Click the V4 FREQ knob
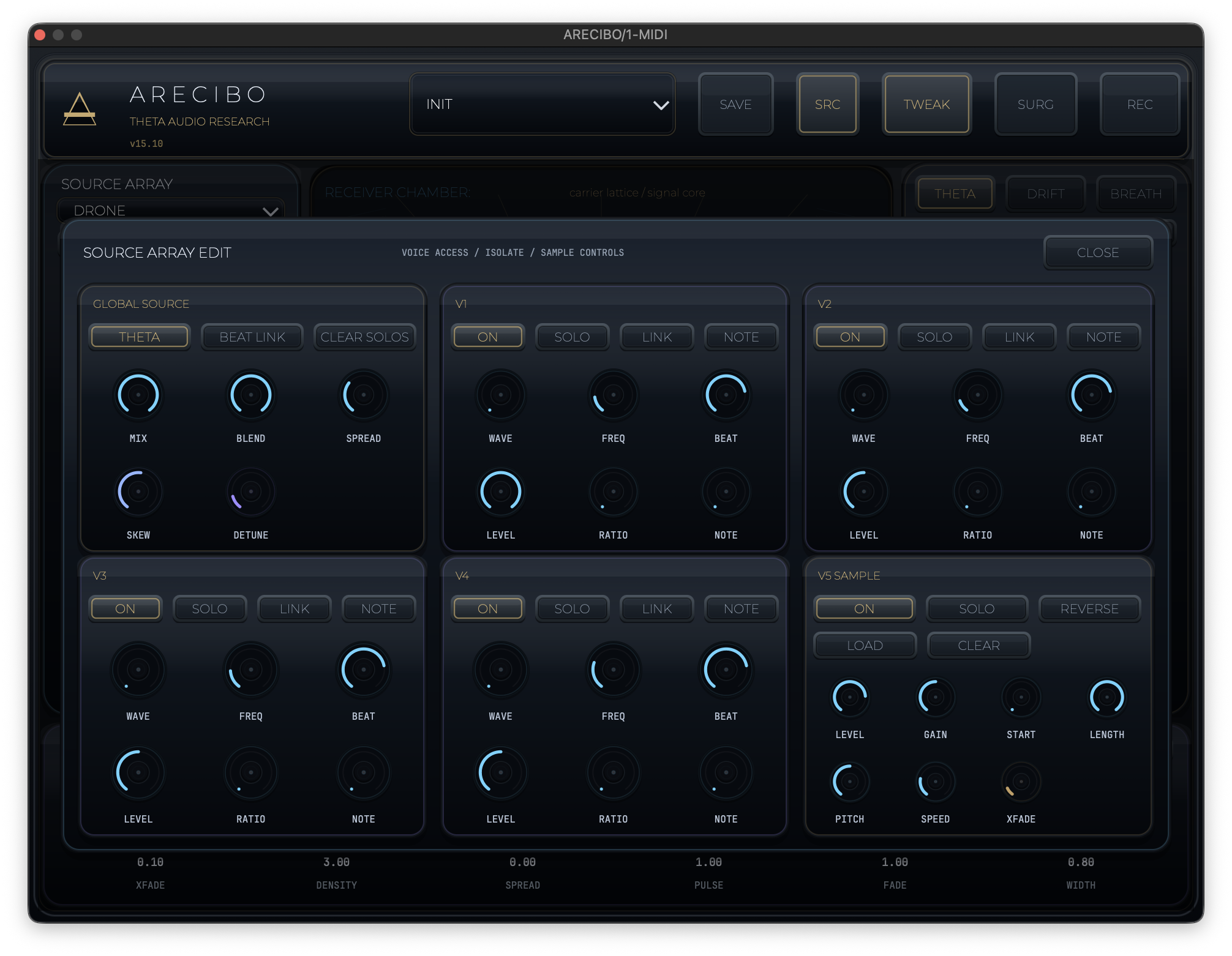 614,670
